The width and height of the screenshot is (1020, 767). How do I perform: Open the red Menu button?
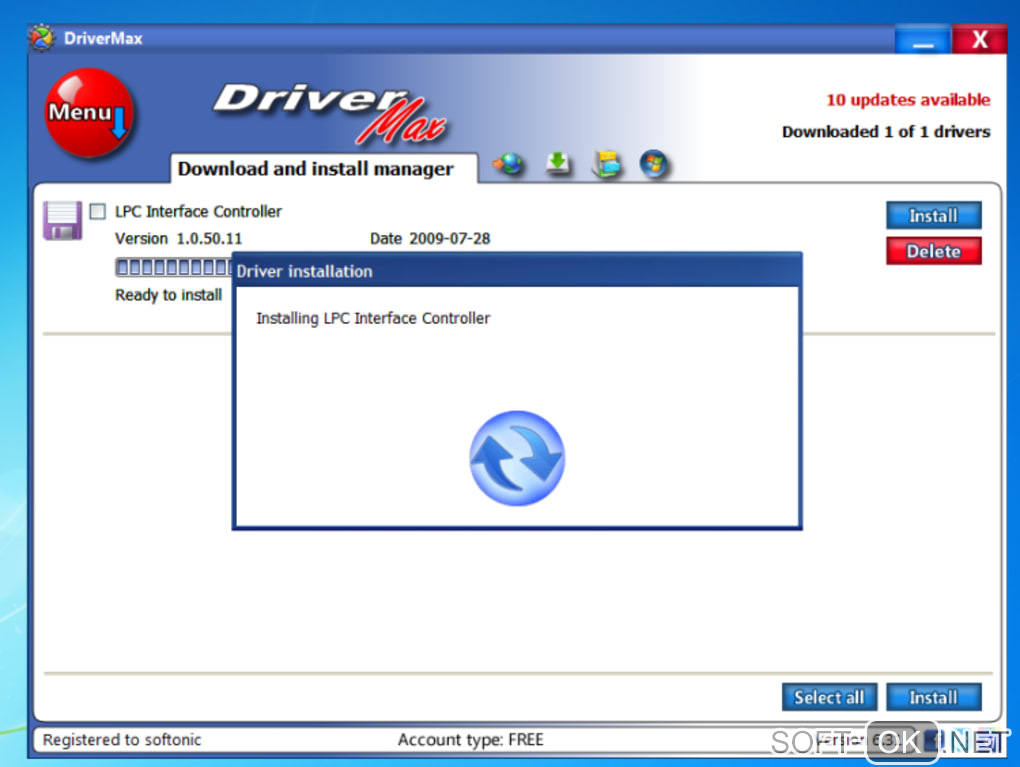(89, 113)
